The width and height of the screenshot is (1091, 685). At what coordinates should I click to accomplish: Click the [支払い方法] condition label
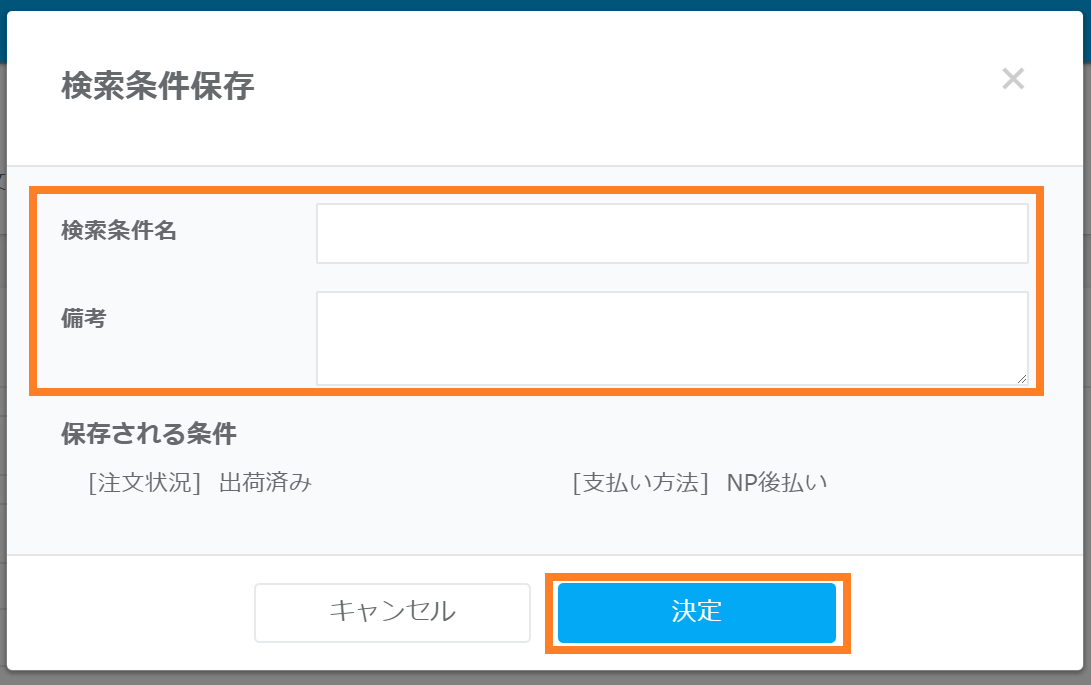pyautogui.click(x=640, y=483)
